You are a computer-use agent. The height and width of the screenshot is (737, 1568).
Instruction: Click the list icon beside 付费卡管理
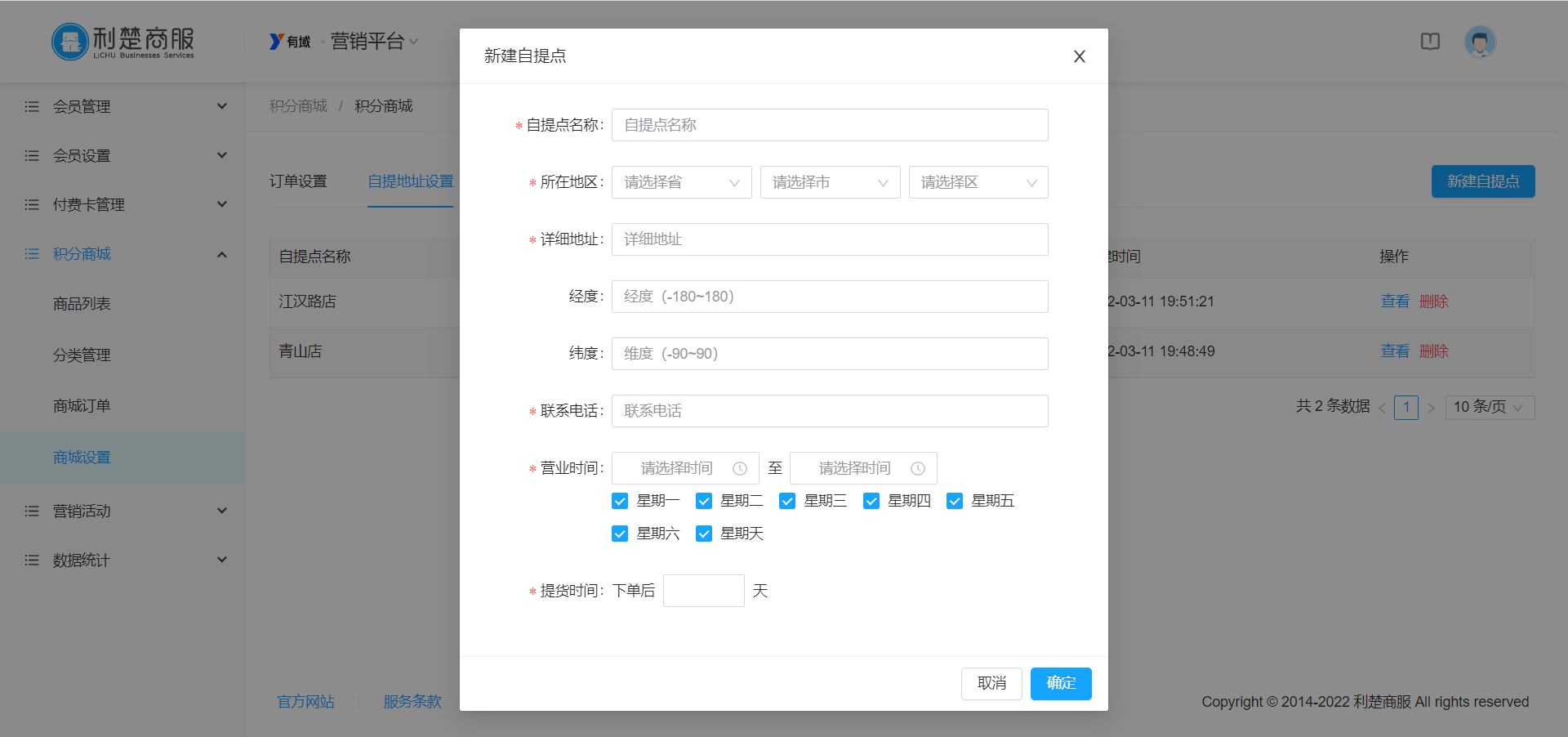coord(32,204)
